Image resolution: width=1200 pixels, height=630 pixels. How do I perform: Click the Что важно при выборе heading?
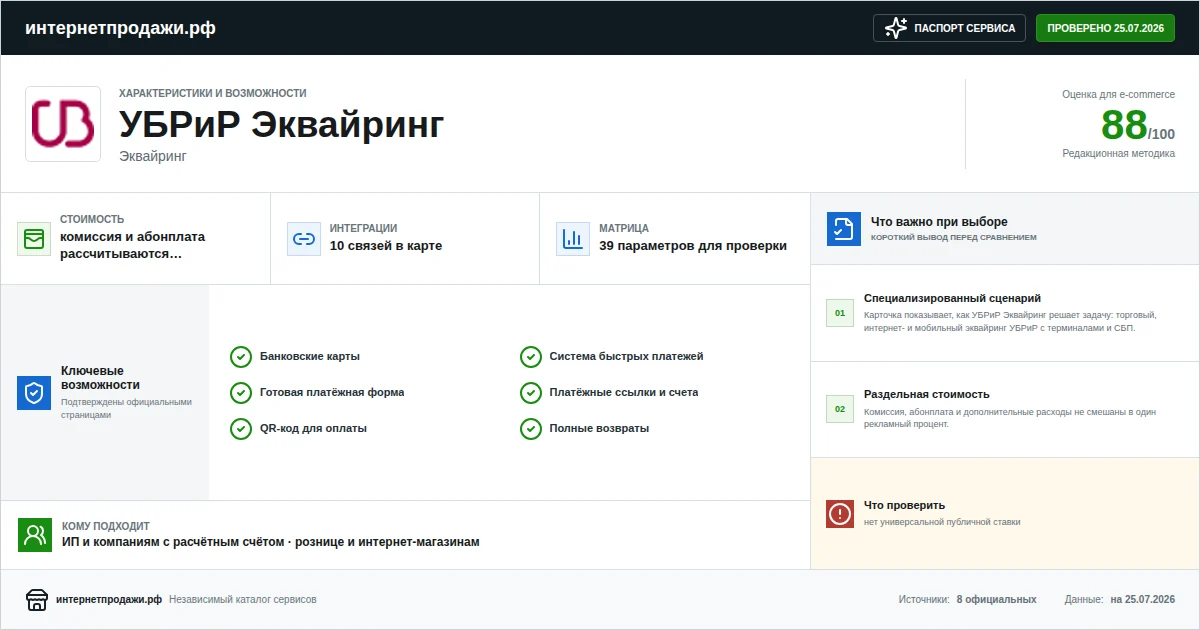[939, 222]
